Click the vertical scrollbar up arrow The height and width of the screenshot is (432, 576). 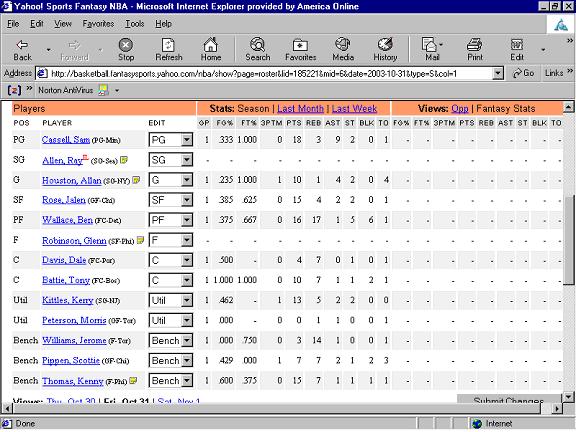[568, 107]
